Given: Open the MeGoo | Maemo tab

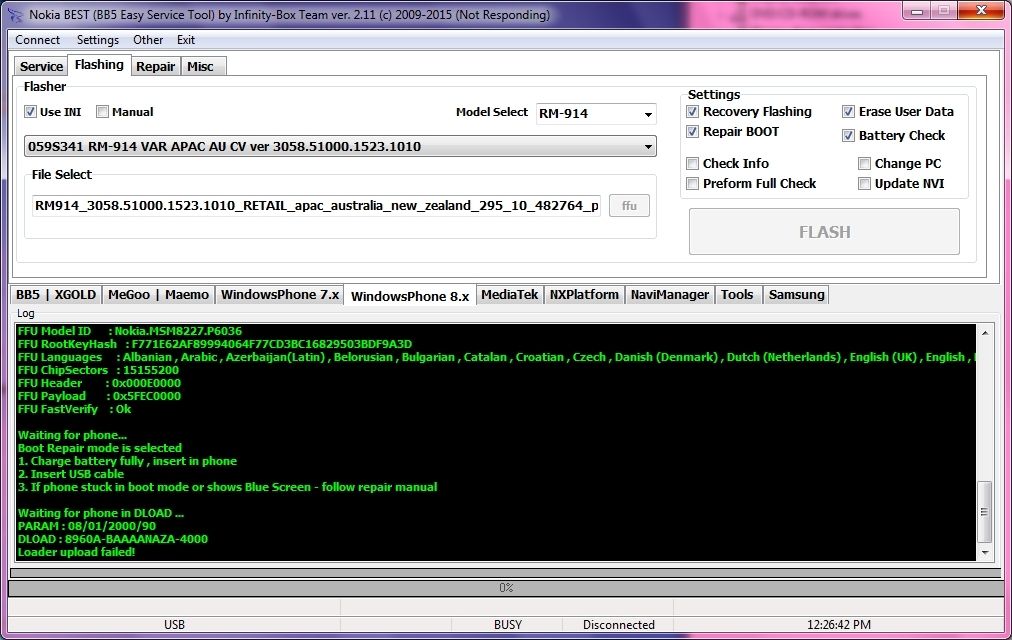Looking at the screenshot, I should 158,295.
